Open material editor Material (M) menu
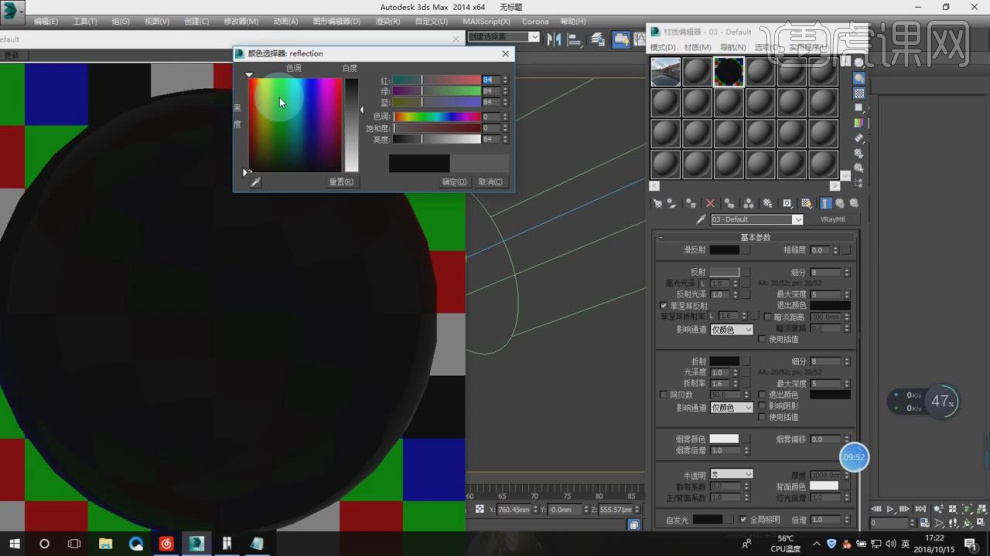 click(x=698, y=47)
